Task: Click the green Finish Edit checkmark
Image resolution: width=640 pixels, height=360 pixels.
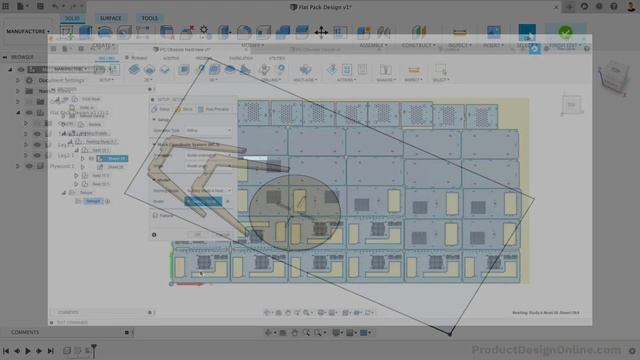Action: tap(565, 32)
